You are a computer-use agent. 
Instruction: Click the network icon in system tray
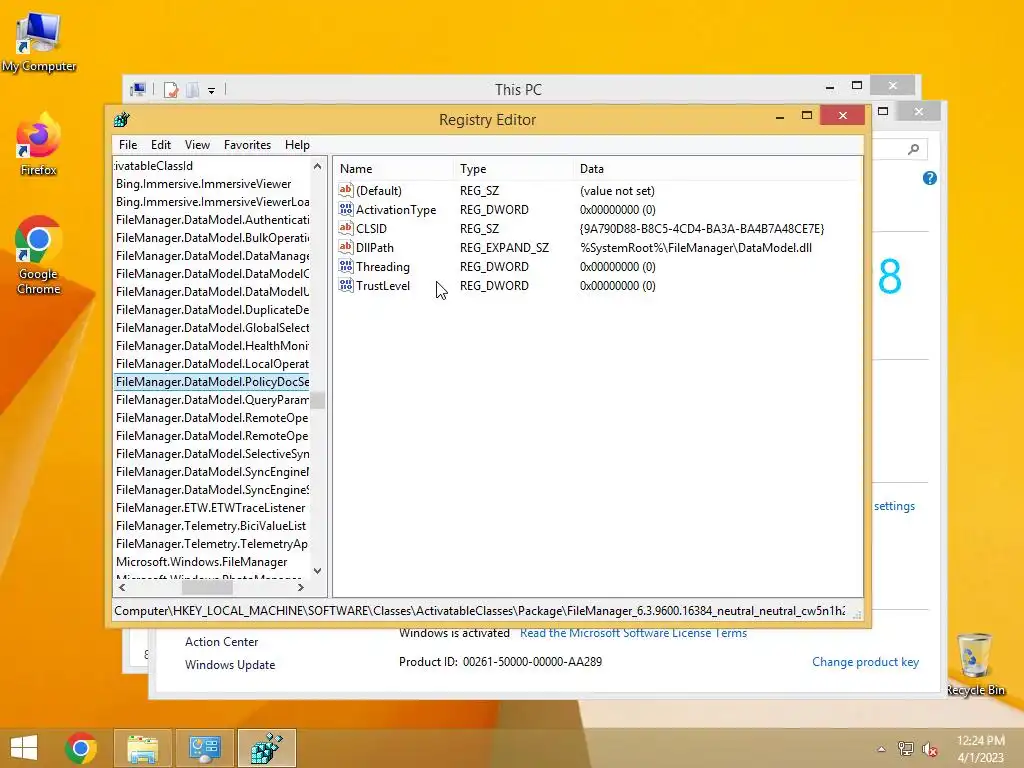coord(905,749)
